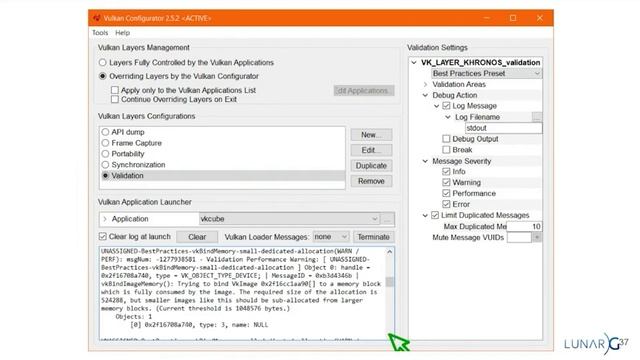Click the Remove button
640x360 pixels.
pos(371,181)
